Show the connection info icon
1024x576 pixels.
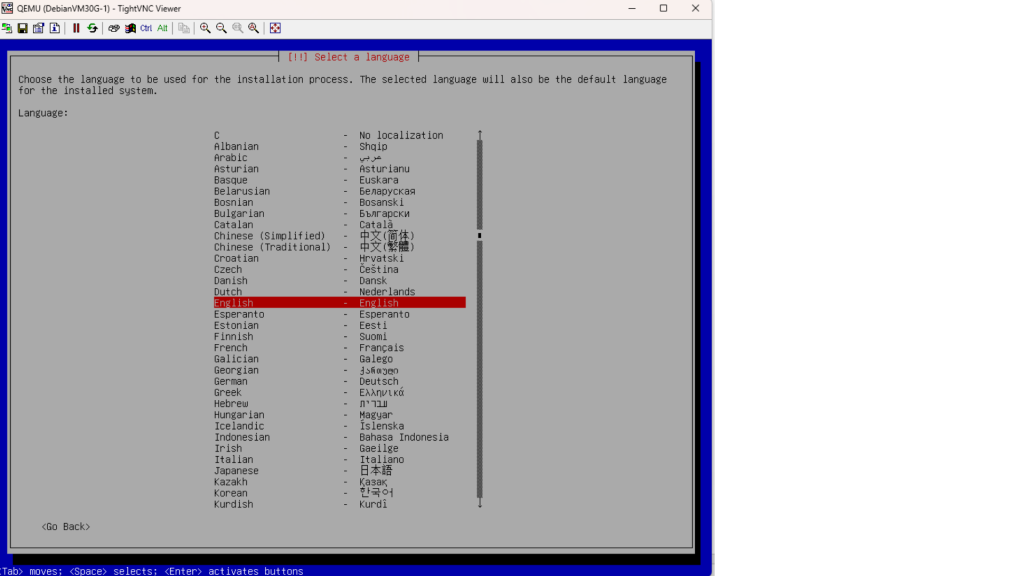coord(54,28)
